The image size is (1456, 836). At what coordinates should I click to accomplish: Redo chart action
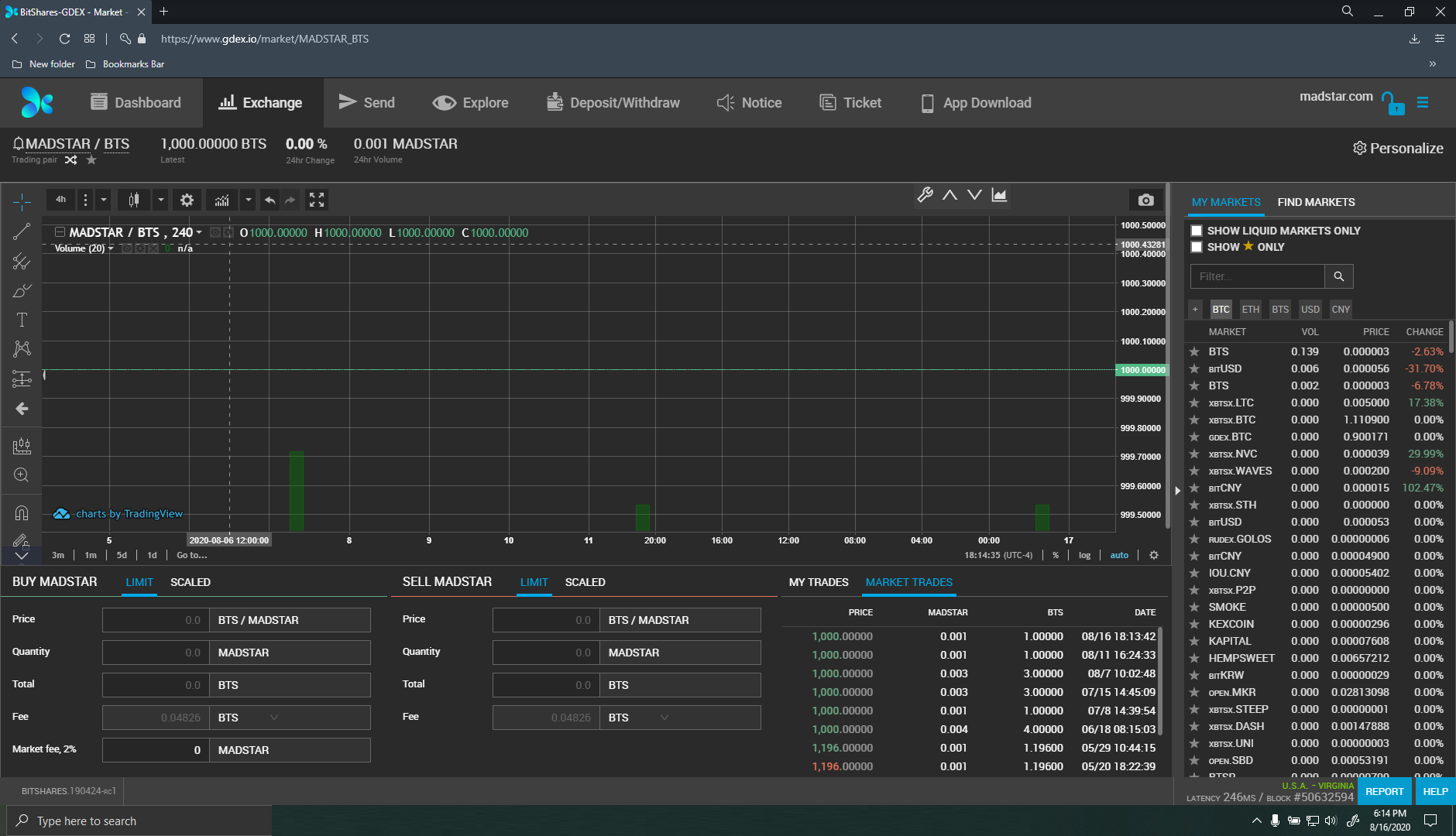point(290,200)
